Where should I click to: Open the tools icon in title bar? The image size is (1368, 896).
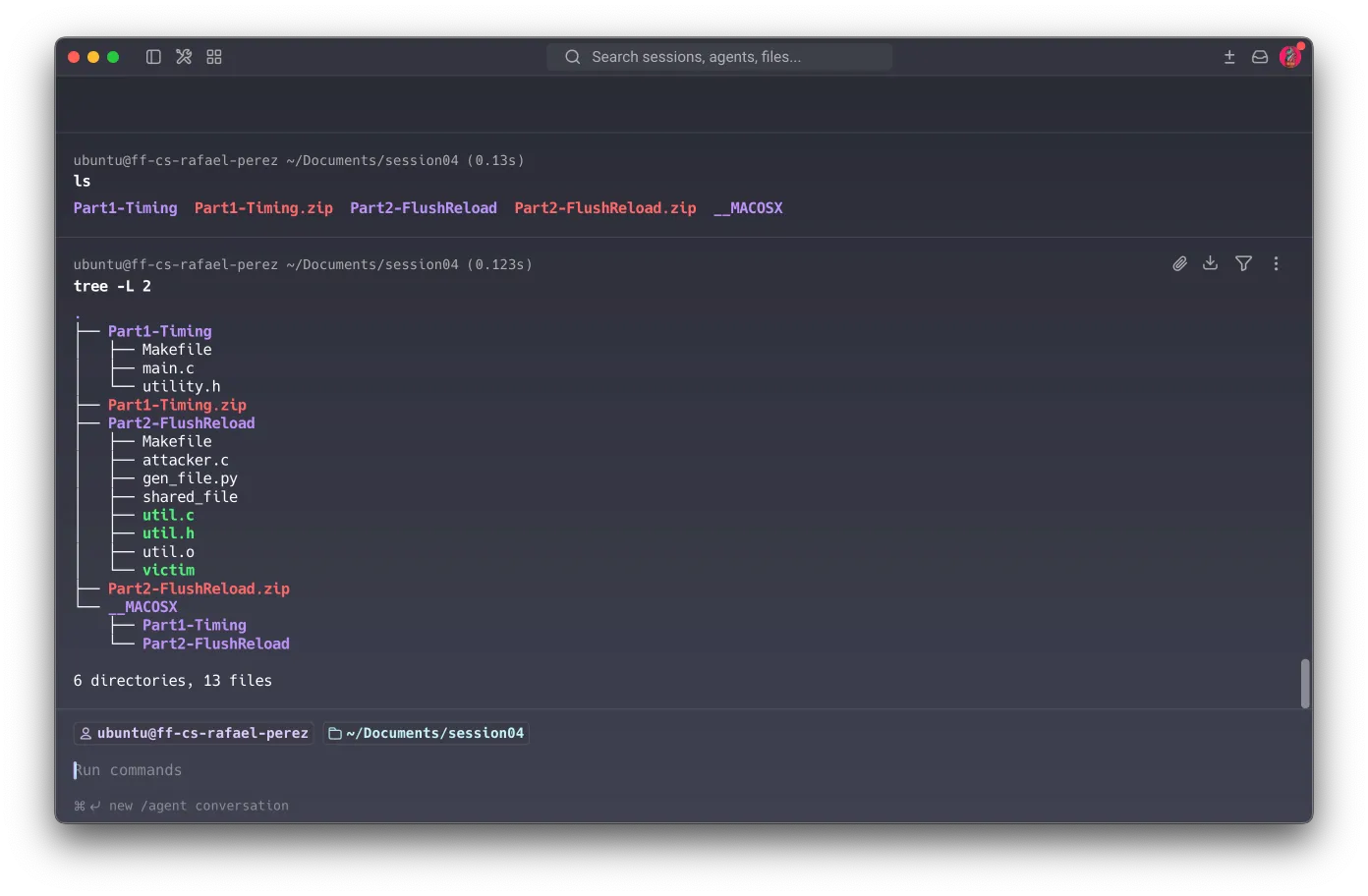pyautogui.click(x=184, y=57)
